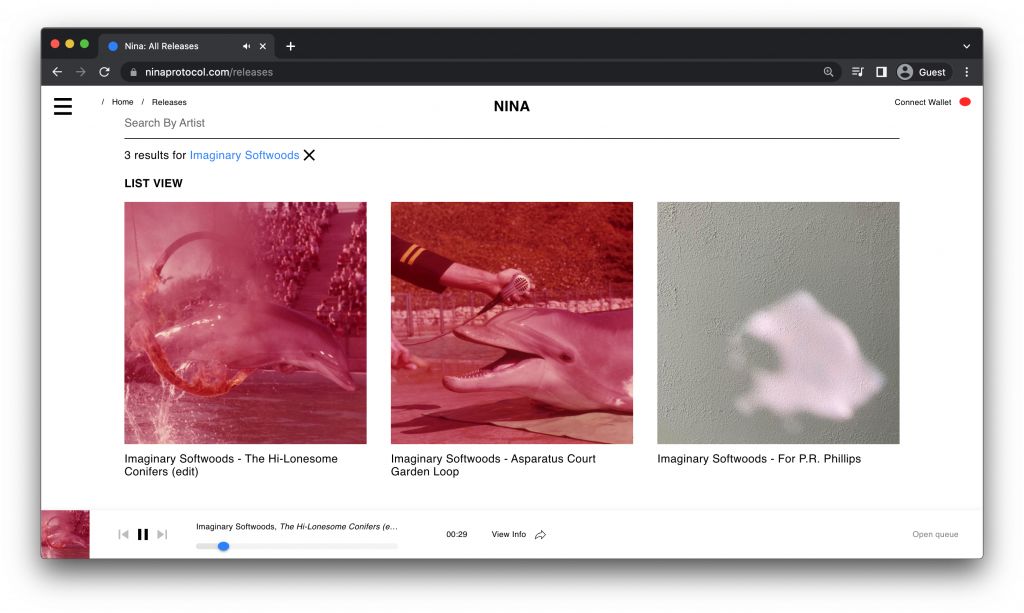Skip to the next track

tap(163, 535)
